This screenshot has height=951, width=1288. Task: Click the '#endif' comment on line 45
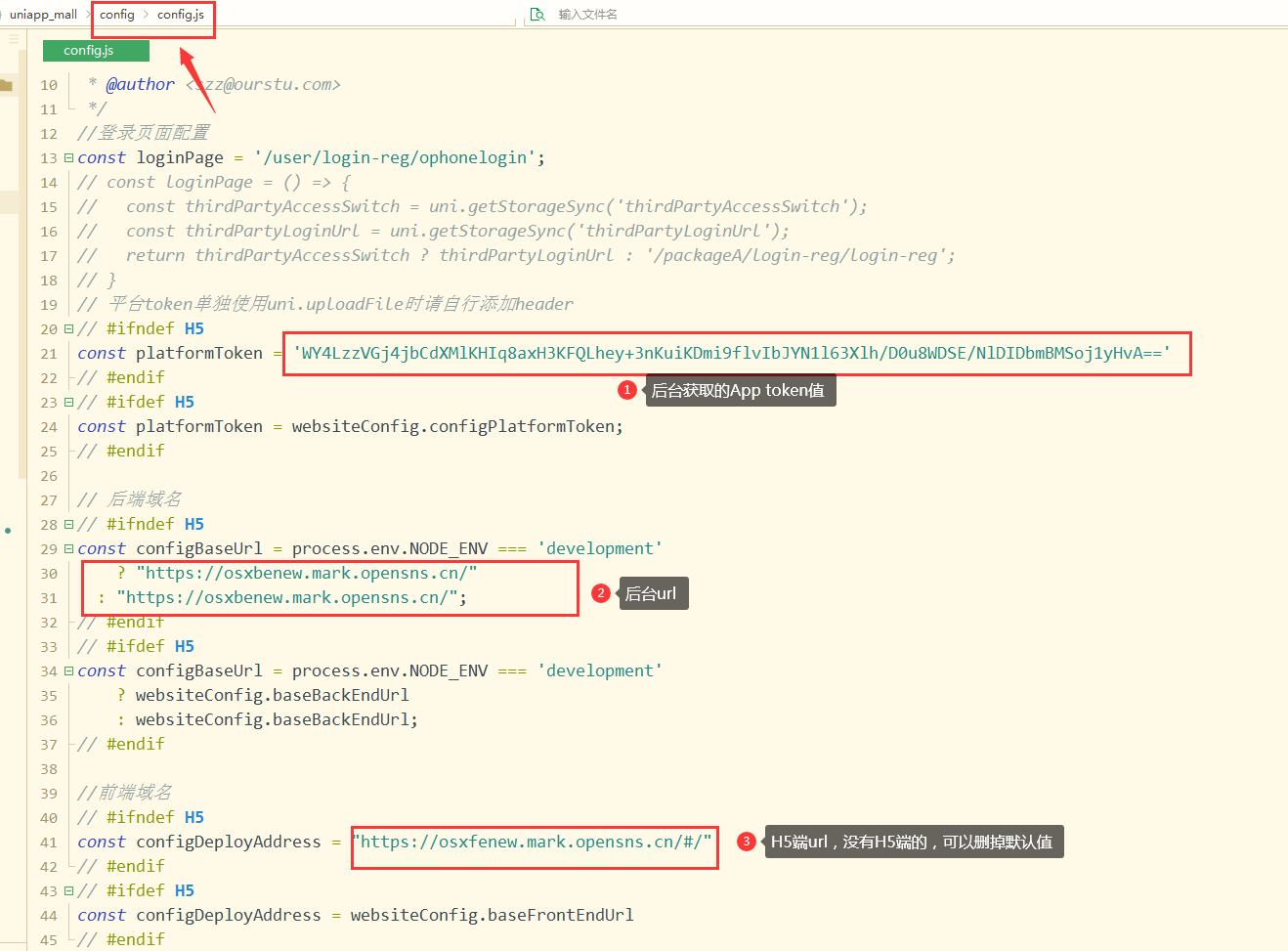(x=121, y=939)
